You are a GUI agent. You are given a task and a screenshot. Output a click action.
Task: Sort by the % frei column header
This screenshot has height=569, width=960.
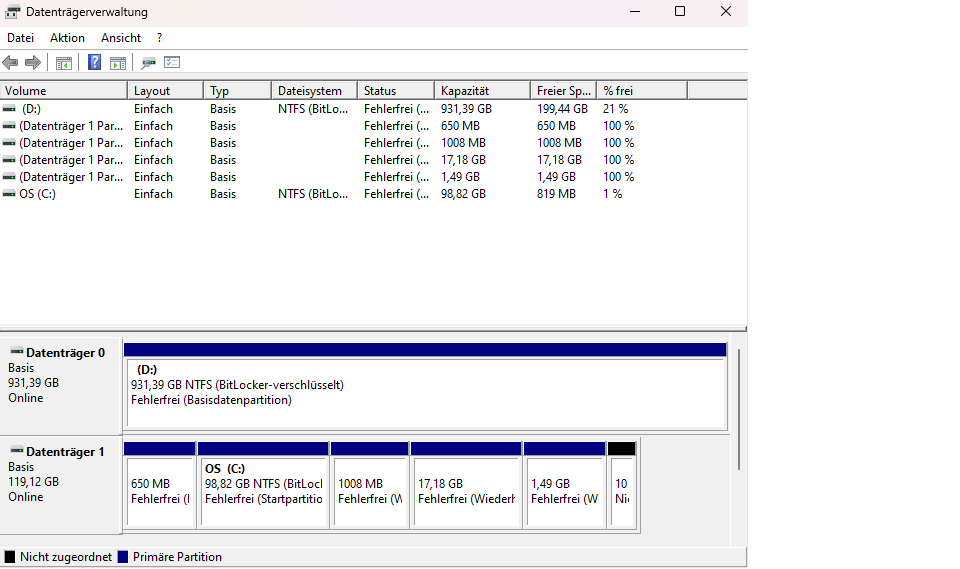coord(642,91)
